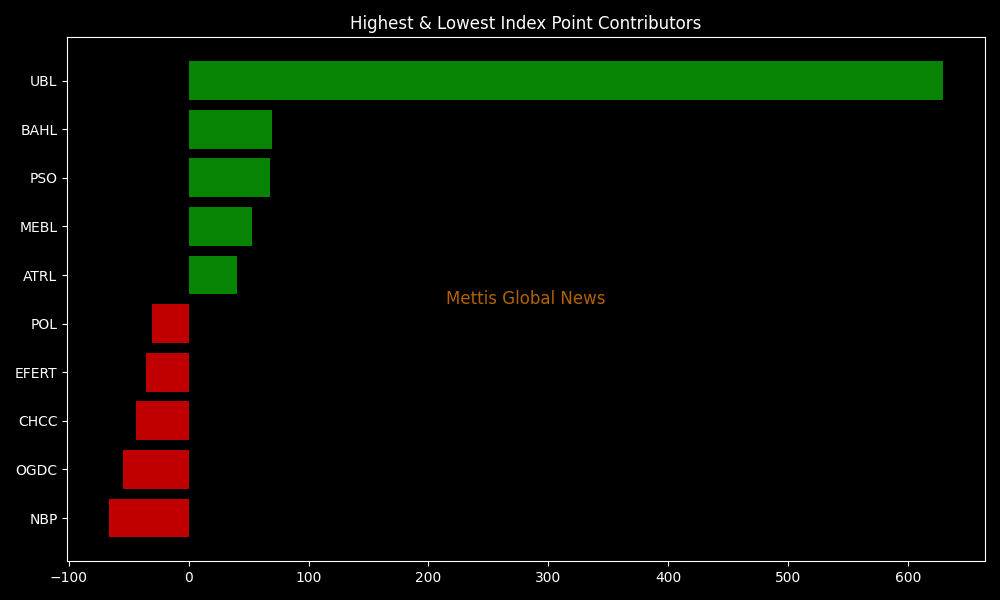Click the chart title text
Screen dimensions: 1000x600
tap(525, 23)
